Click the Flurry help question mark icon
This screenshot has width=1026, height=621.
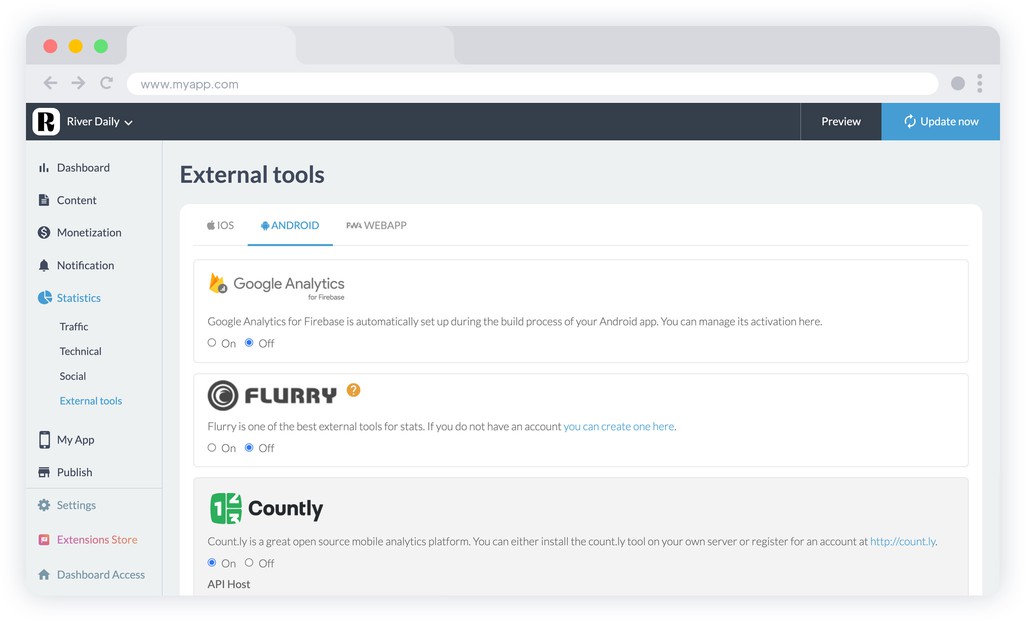[x=353, y=390]
